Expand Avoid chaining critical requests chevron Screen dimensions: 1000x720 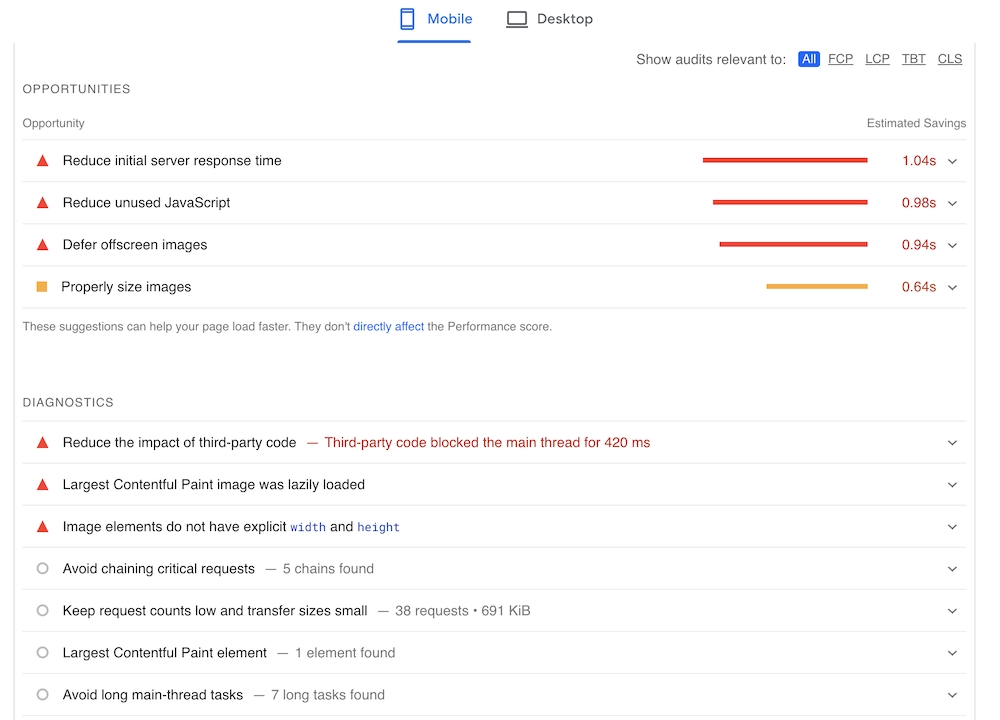point(952,569)
